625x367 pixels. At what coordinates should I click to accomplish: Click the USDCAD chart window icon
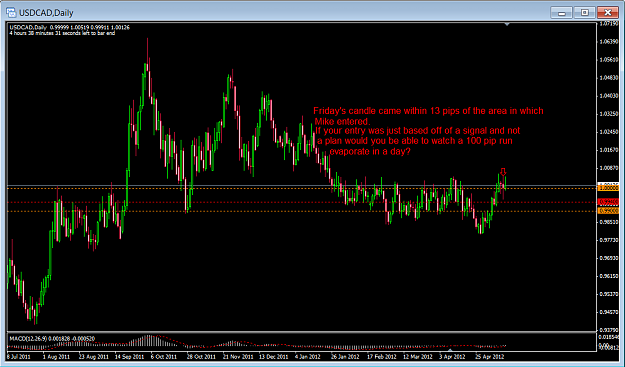click(11, 13)
